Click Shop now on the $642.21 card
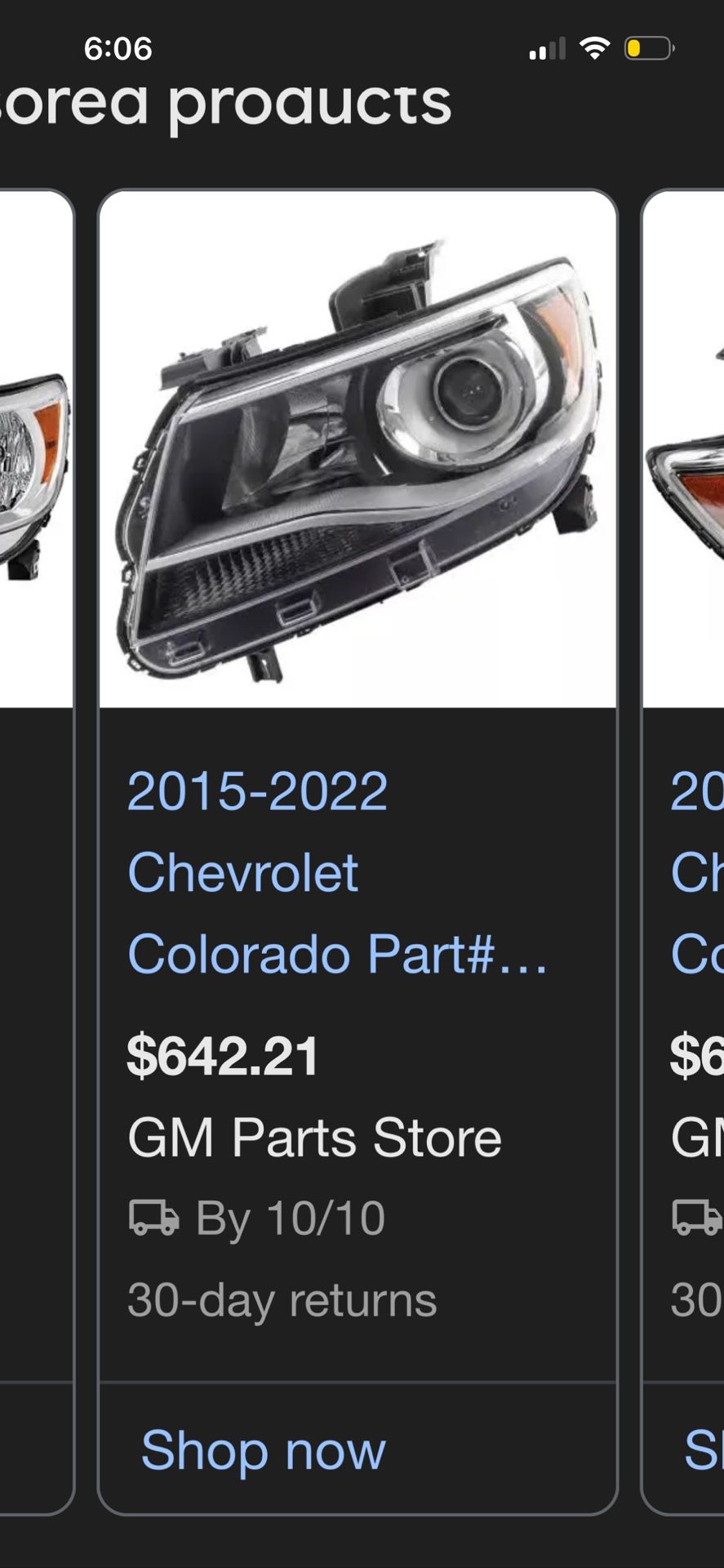 point(263,1451)
